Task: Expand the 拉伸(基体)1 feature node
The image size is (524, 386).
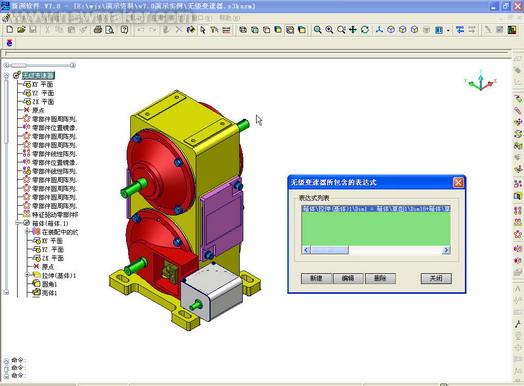Action: point(28,275)
